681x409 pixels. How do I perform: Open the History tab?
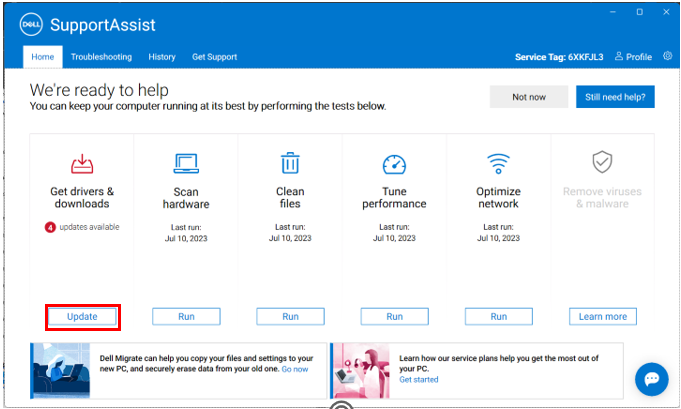tap(162, 57)
